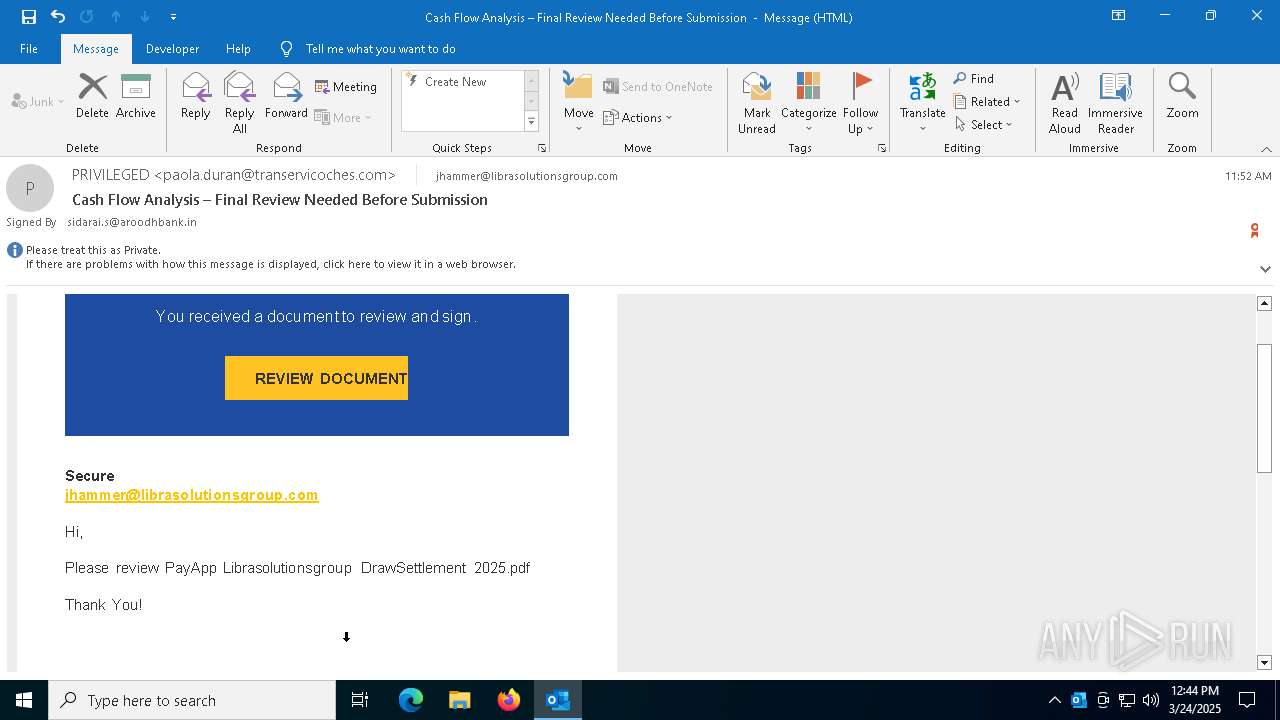Respond with a Meeting
Image resolution: width=1280 pixels, height=720 pixels.
point(346,87)
